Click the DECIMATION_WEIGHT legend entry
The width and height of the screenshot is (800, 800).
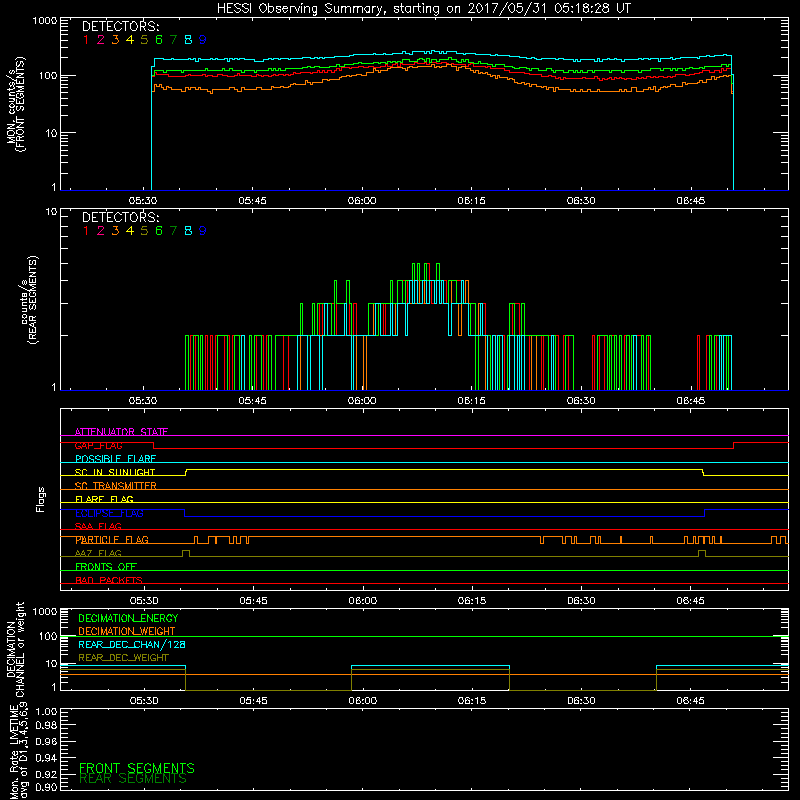[x=127, y=631]
